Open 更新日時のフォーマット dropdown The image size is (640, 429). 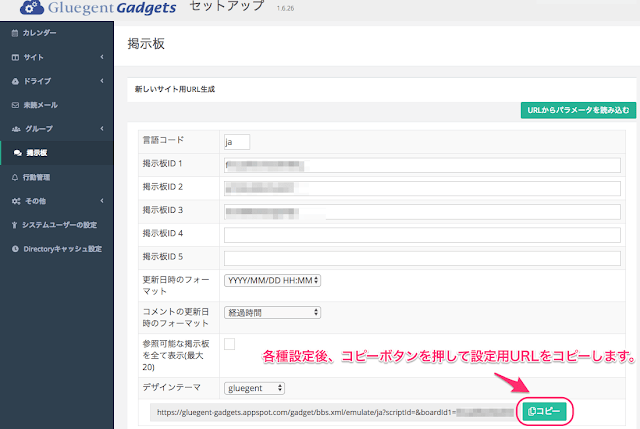tap(272, 281)
